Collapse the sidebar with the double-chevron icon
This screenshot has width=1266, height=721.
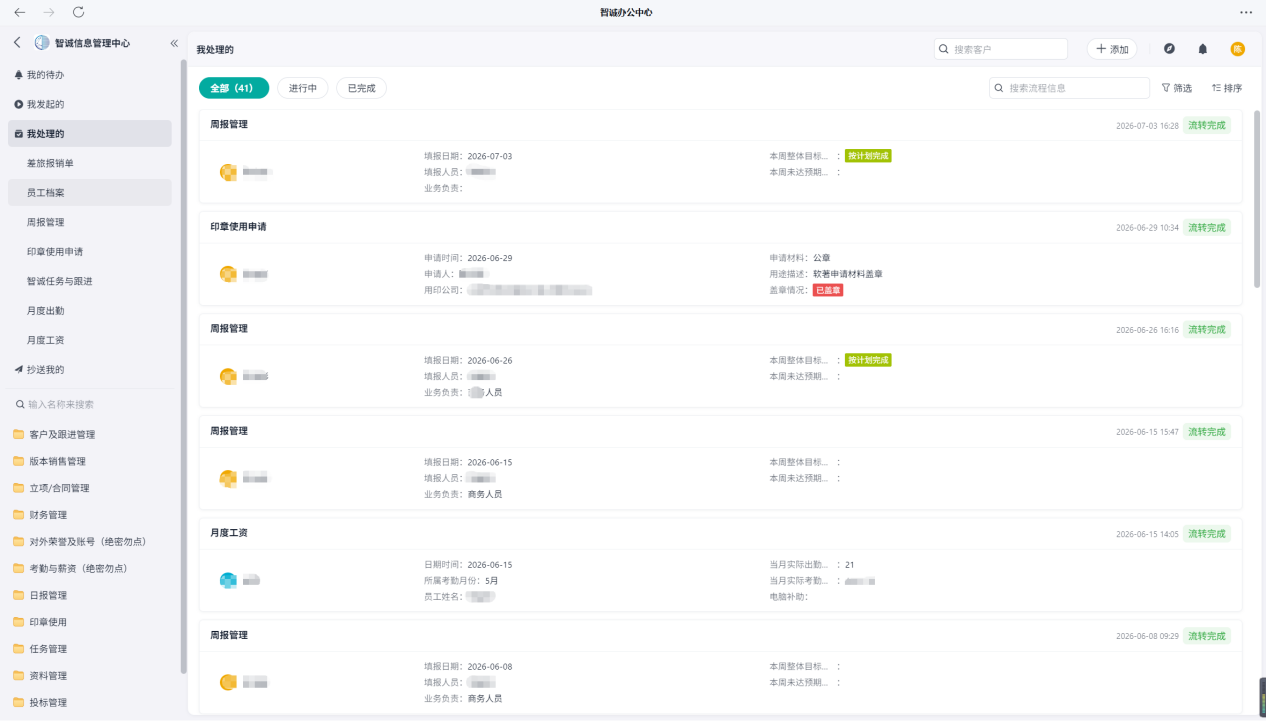pos(174,43)
